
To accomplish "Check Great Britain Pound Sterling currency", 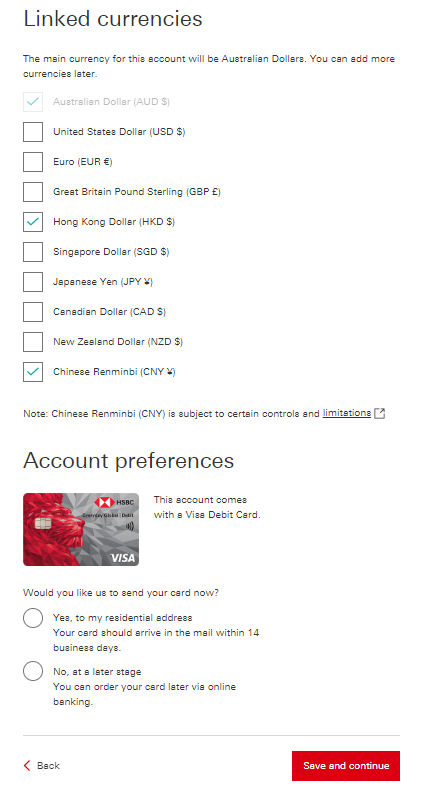I will pos(33,192).
